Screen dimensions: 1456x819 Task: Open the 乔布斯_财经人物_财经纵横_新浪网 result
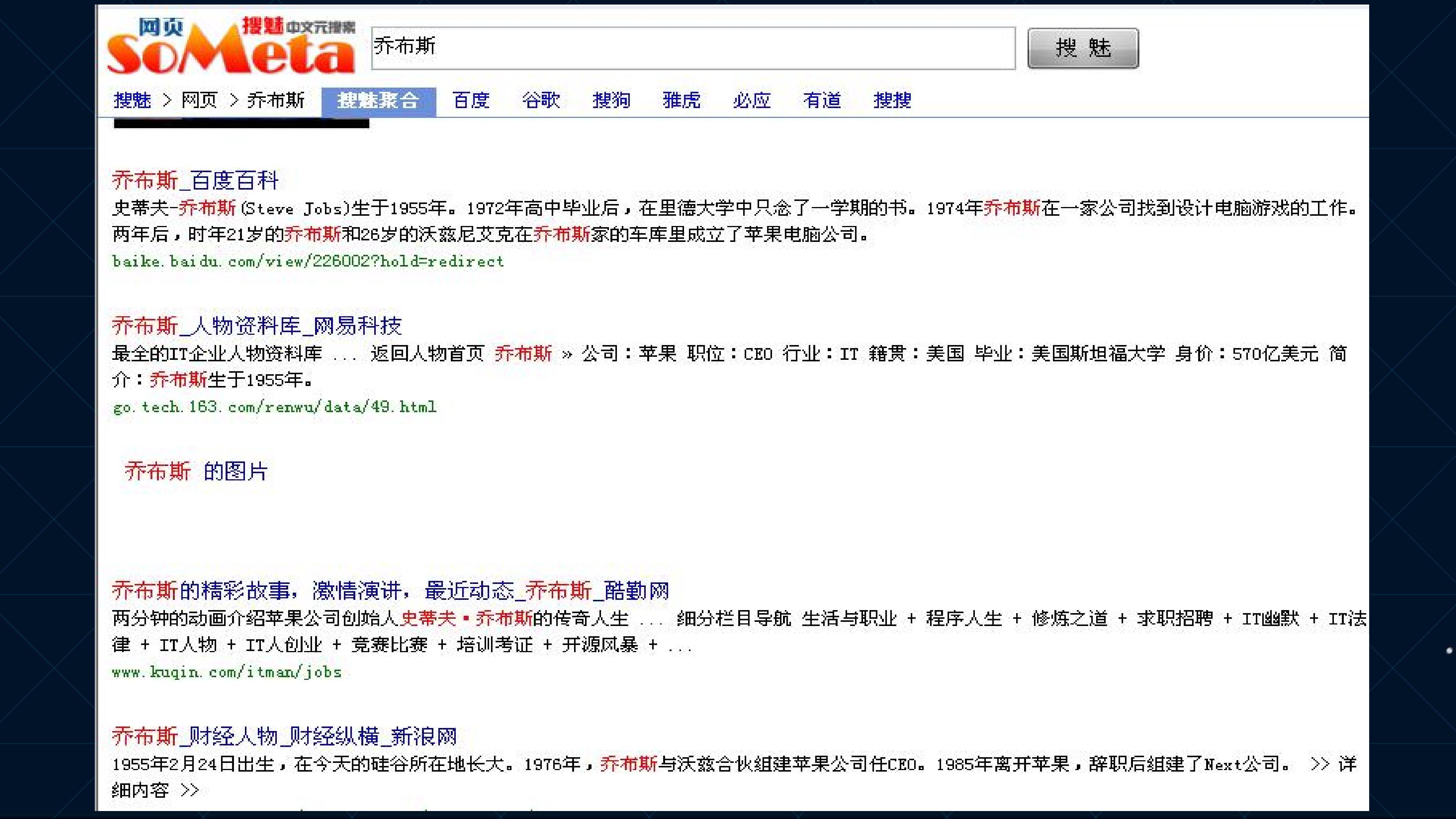point(284,736)
